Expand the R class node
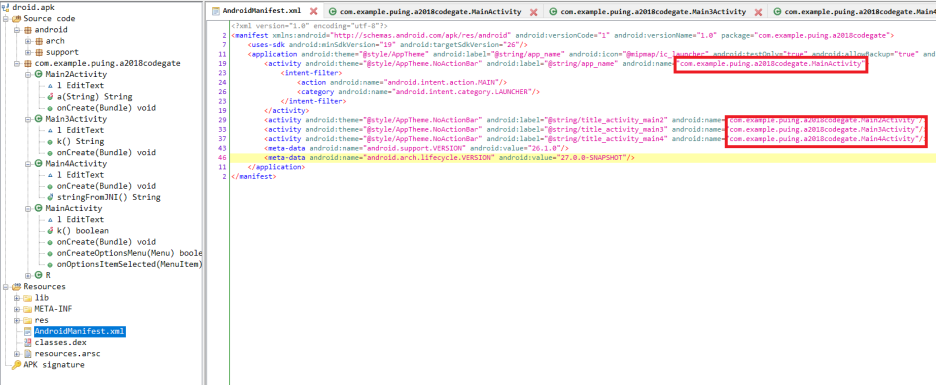936x385 pixels. click(28, 275)
